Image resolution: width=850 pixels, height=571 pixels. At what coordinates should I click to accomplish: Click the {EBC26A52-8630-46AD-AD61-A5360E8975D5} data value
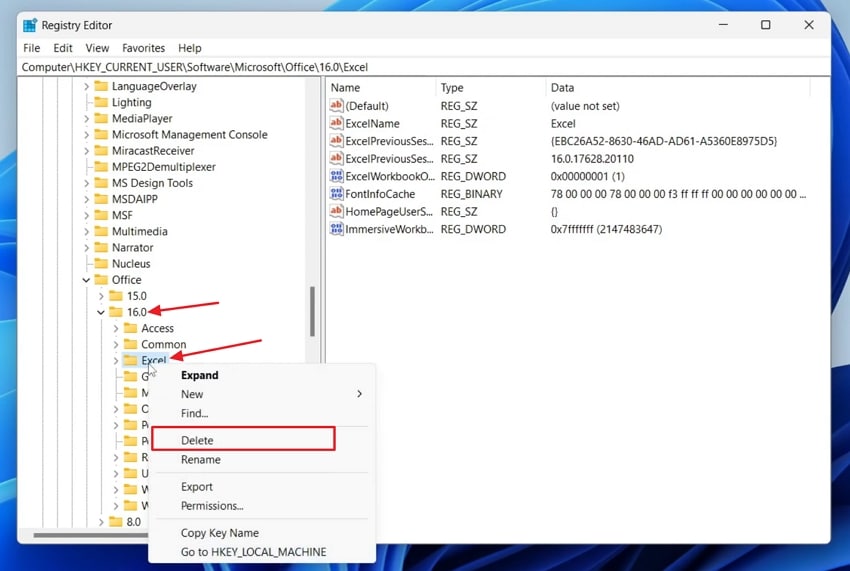[x=664, y=141]
